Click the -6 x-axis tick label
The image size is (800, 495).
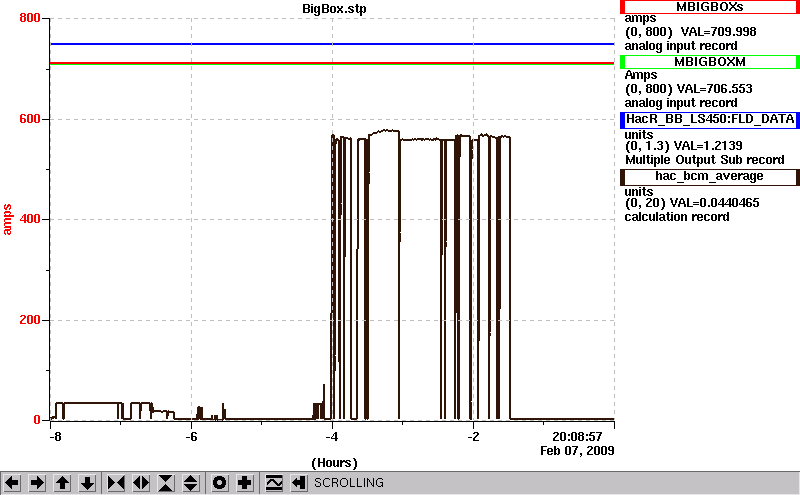[191, 437]
